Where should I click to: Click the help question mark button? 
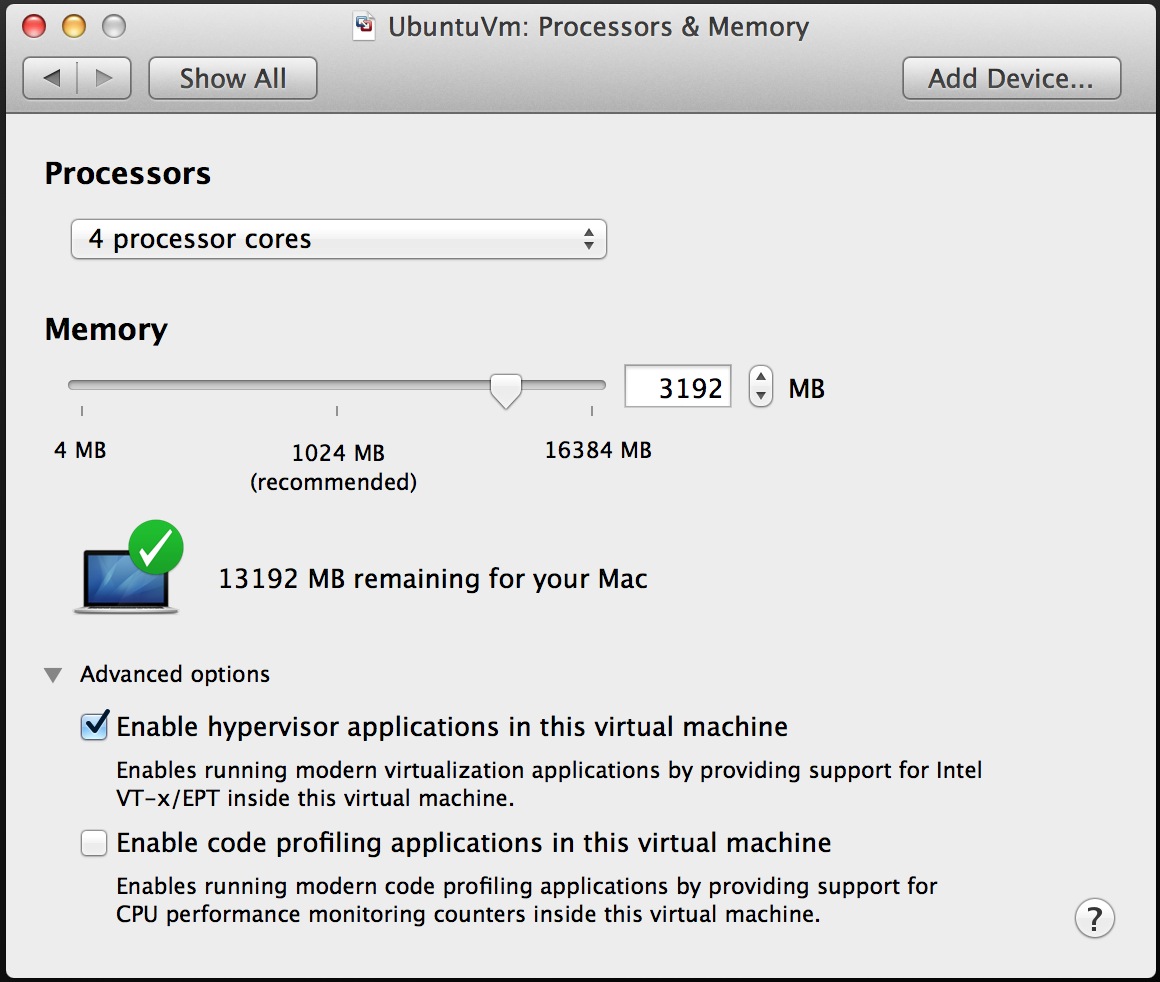[1094, 918]
